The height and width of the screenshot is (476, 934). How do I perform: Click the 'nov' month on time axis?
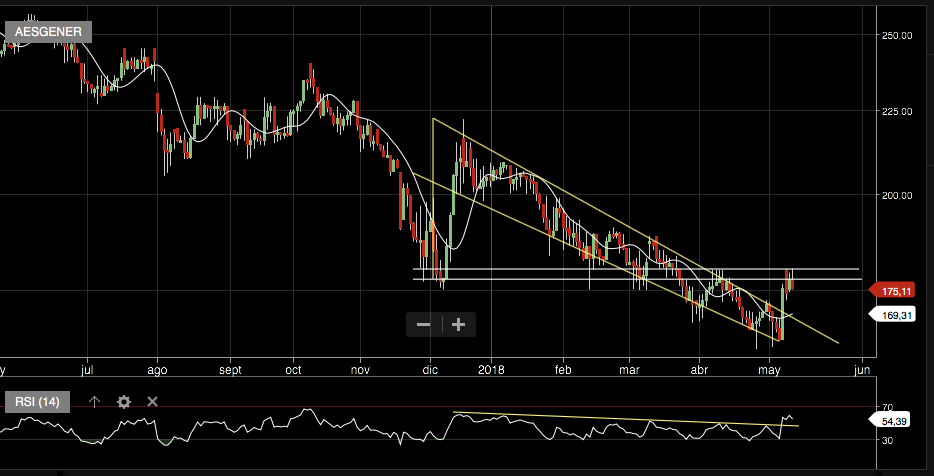360,369
